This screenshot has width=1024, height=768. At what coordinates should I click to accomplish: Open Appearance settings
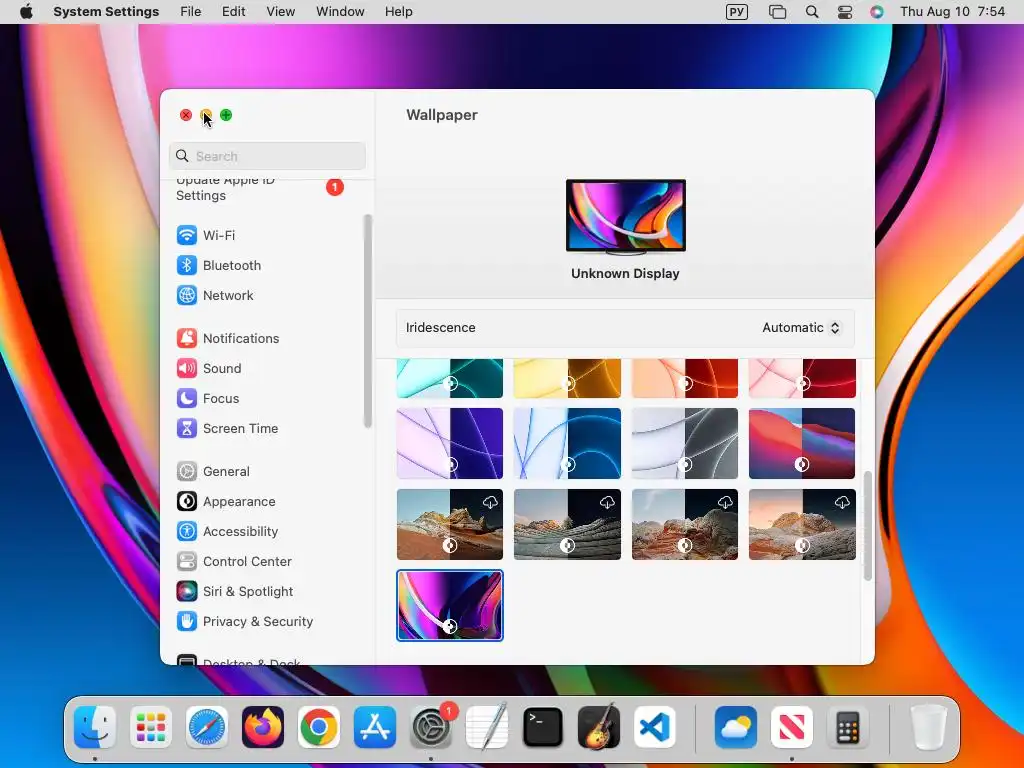[225, 502]
